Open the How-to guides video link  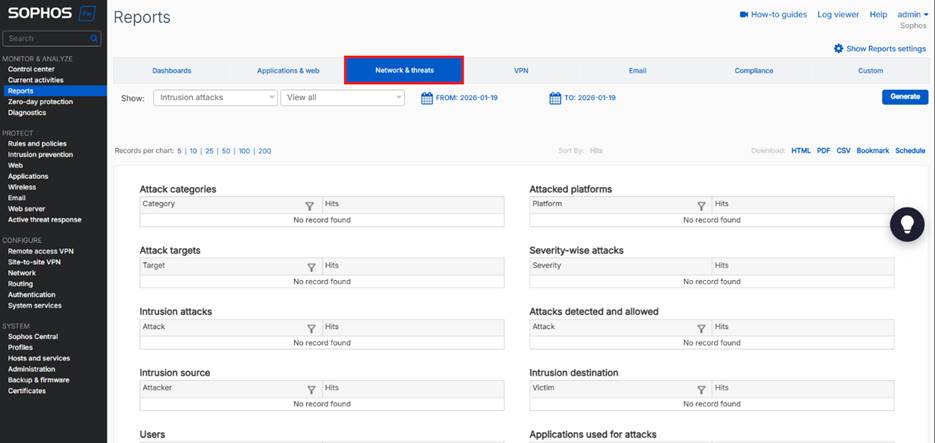coord(772,15)
